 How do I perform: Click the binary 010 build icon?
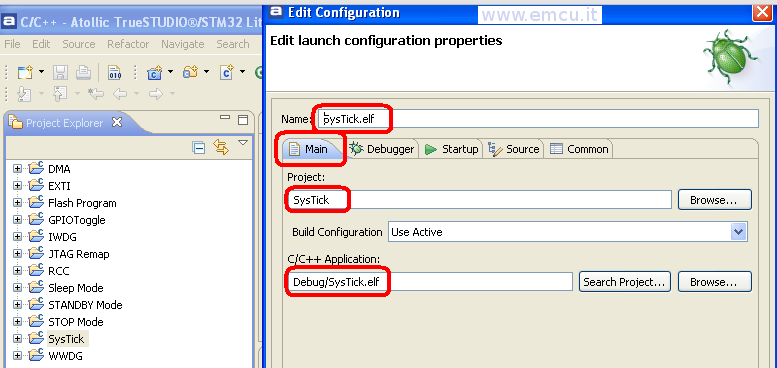click(x=114, y=73)
